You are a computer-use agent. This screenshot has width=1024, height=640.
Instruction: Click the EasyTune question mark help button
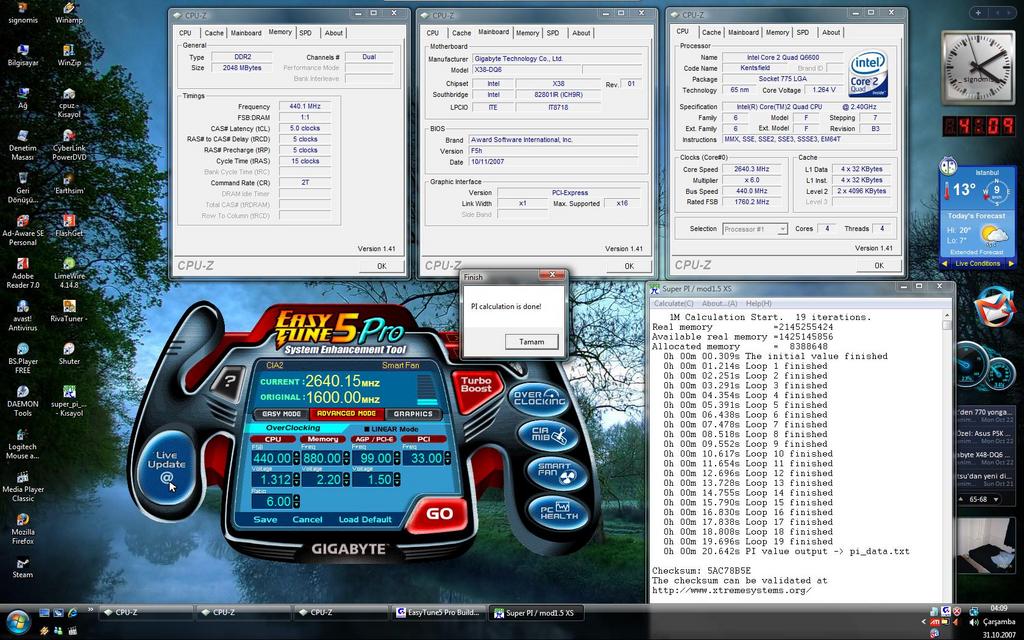tap(227, 381)
